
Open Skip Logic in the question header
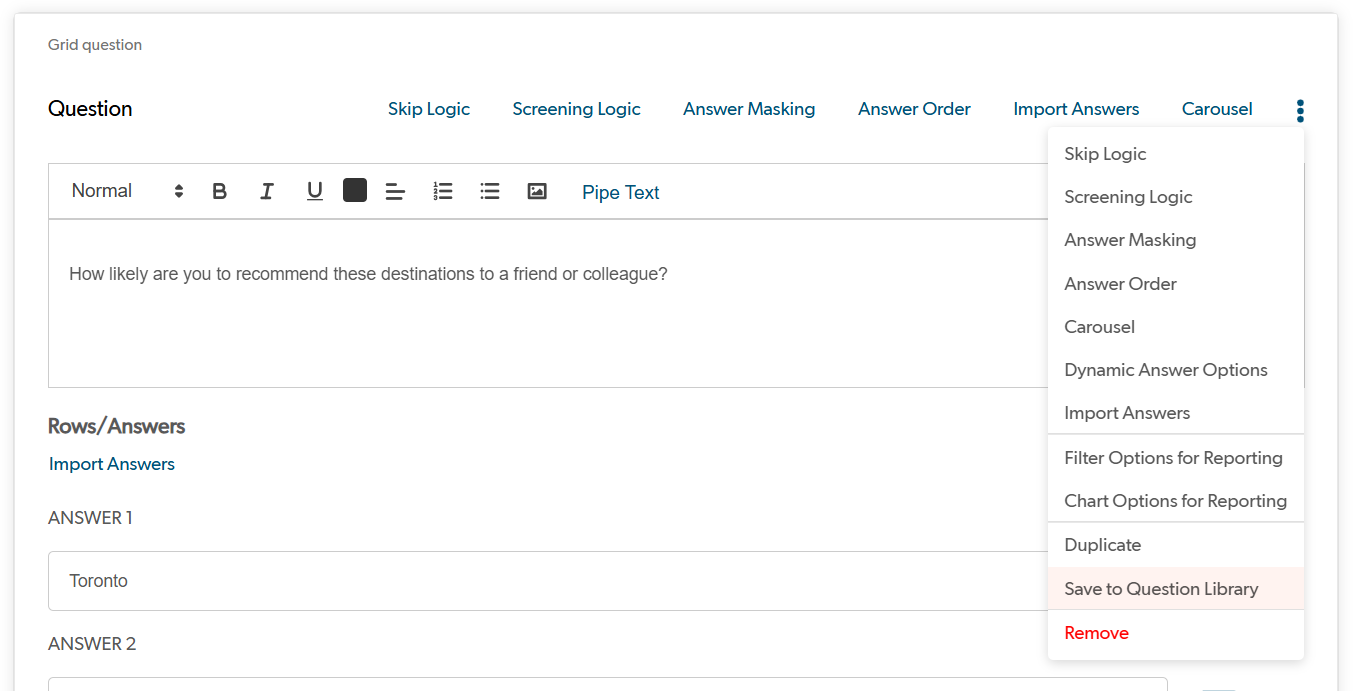tap(429, 109)
